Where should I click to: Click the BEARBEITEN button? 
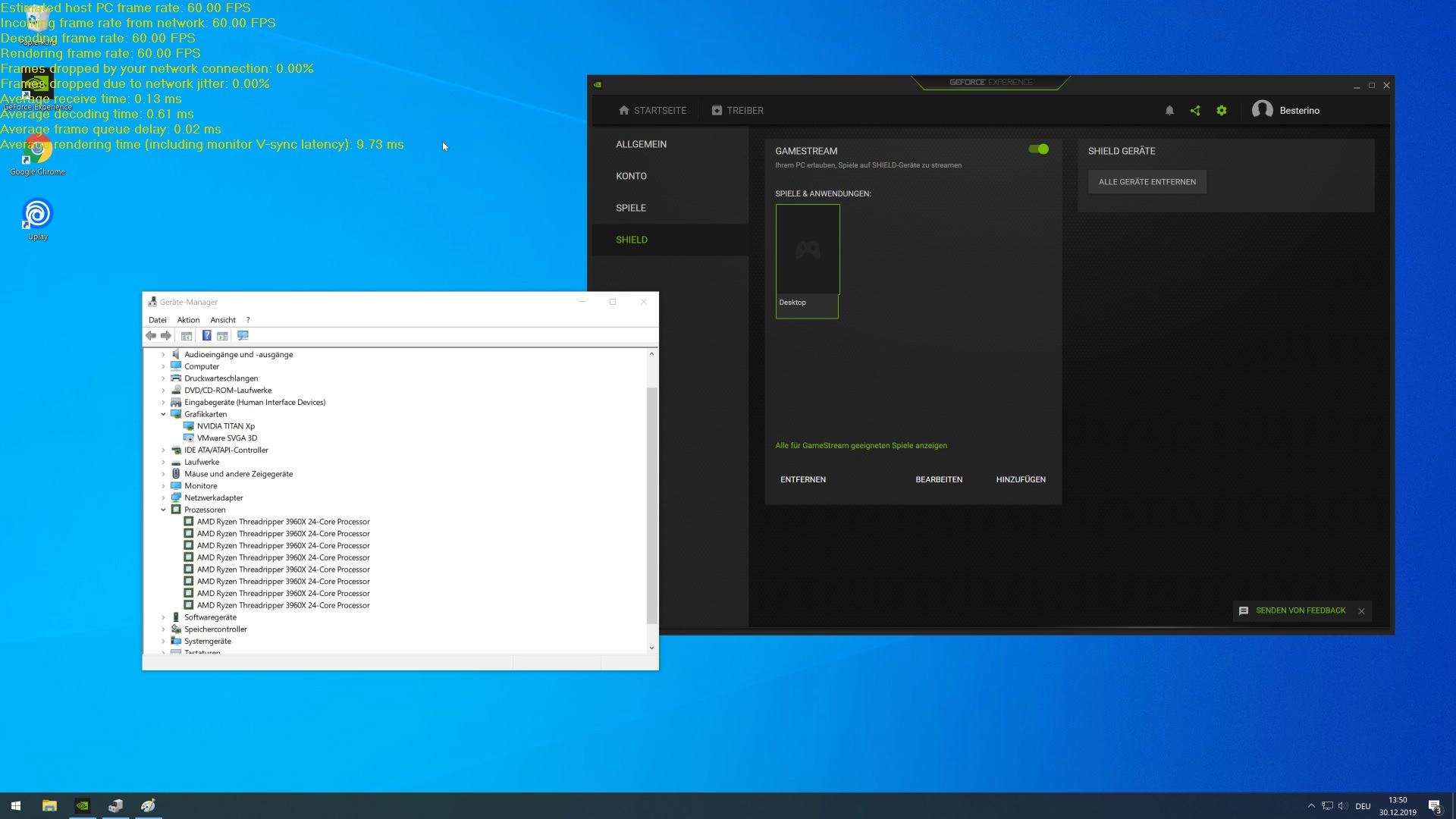click(938, 480)
